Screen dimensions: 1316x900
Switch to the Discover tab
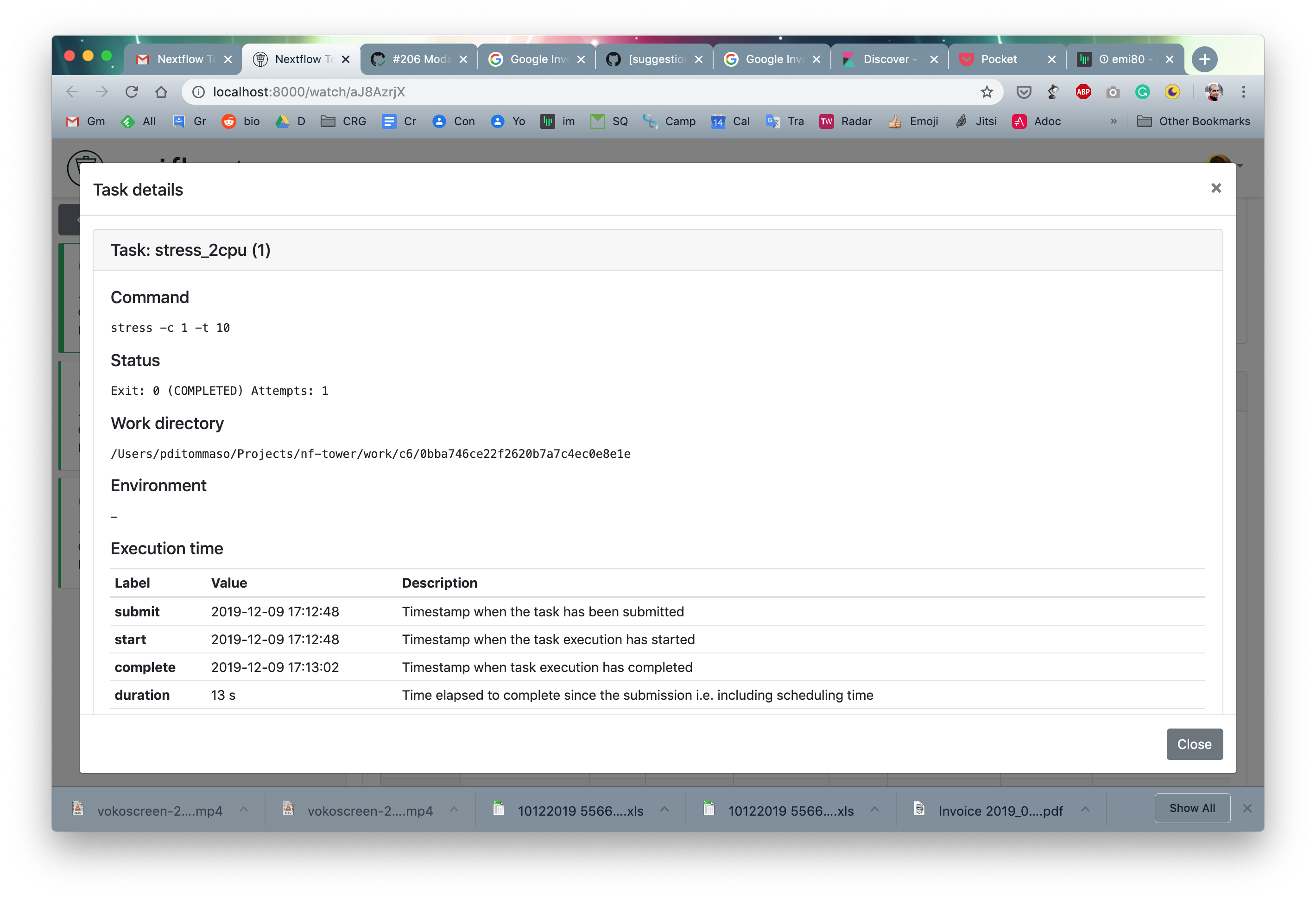[887, 59]
